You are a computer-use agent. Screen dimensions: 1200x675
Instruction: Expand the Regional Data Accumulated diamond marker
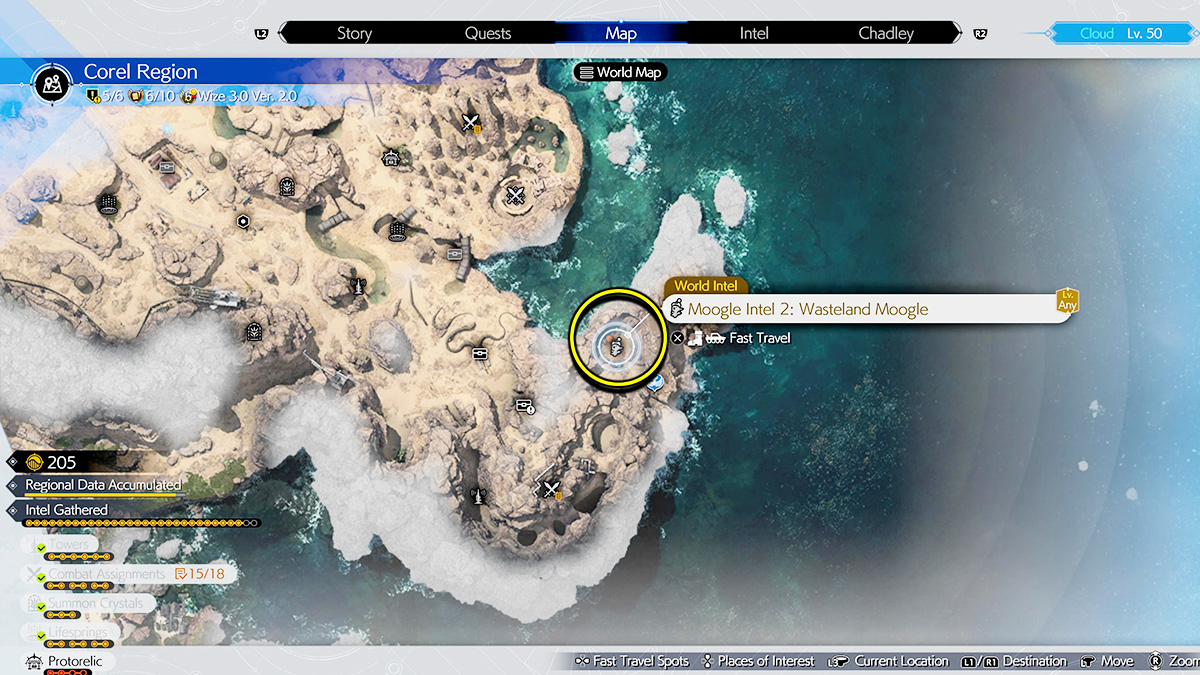(12, 486)
